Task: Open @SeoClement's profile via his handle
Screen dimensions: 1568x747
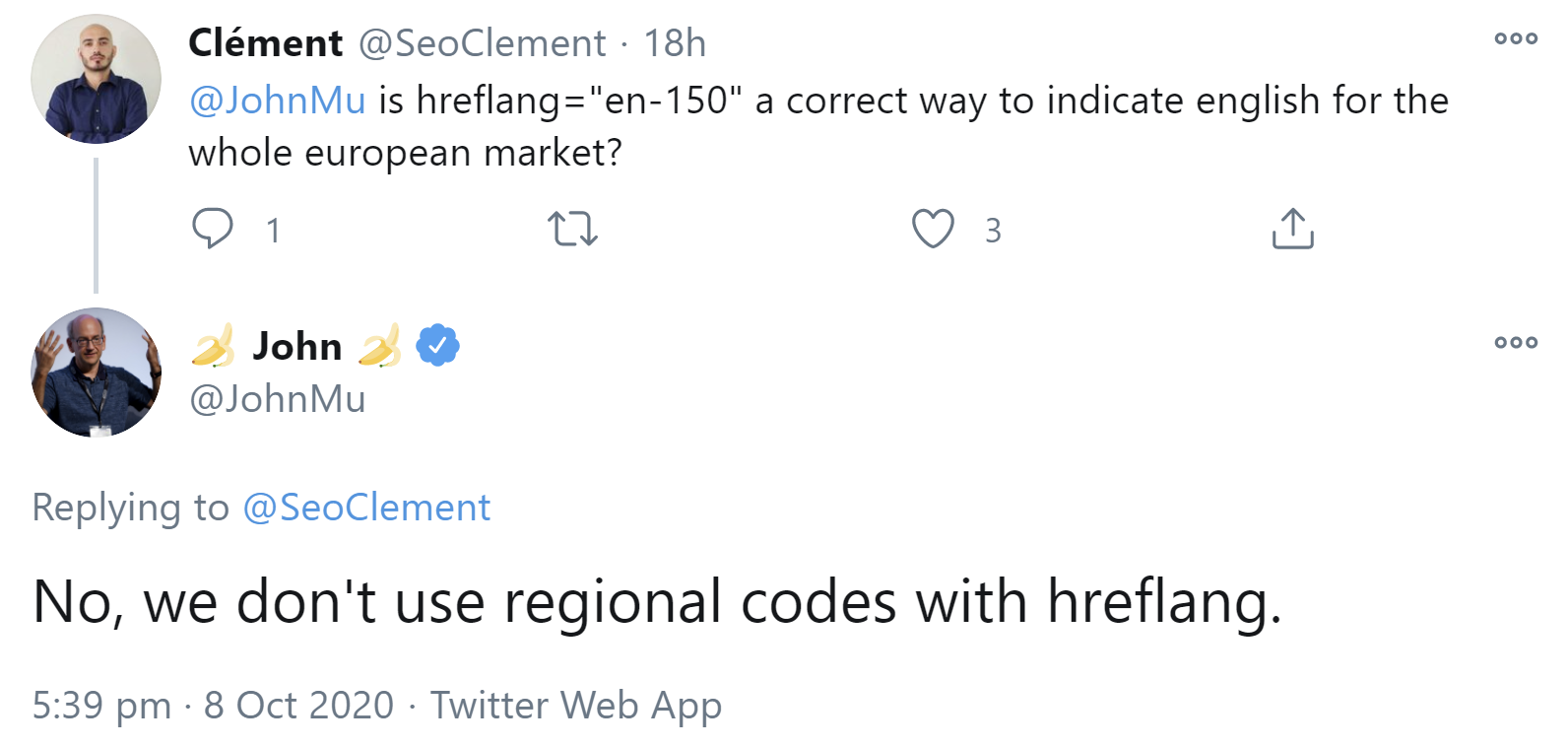Action: [478, 41]
